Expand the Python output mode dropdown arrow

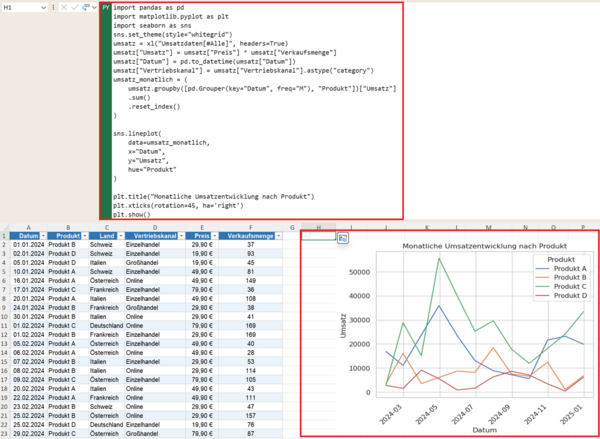click(x=94, y=7)
